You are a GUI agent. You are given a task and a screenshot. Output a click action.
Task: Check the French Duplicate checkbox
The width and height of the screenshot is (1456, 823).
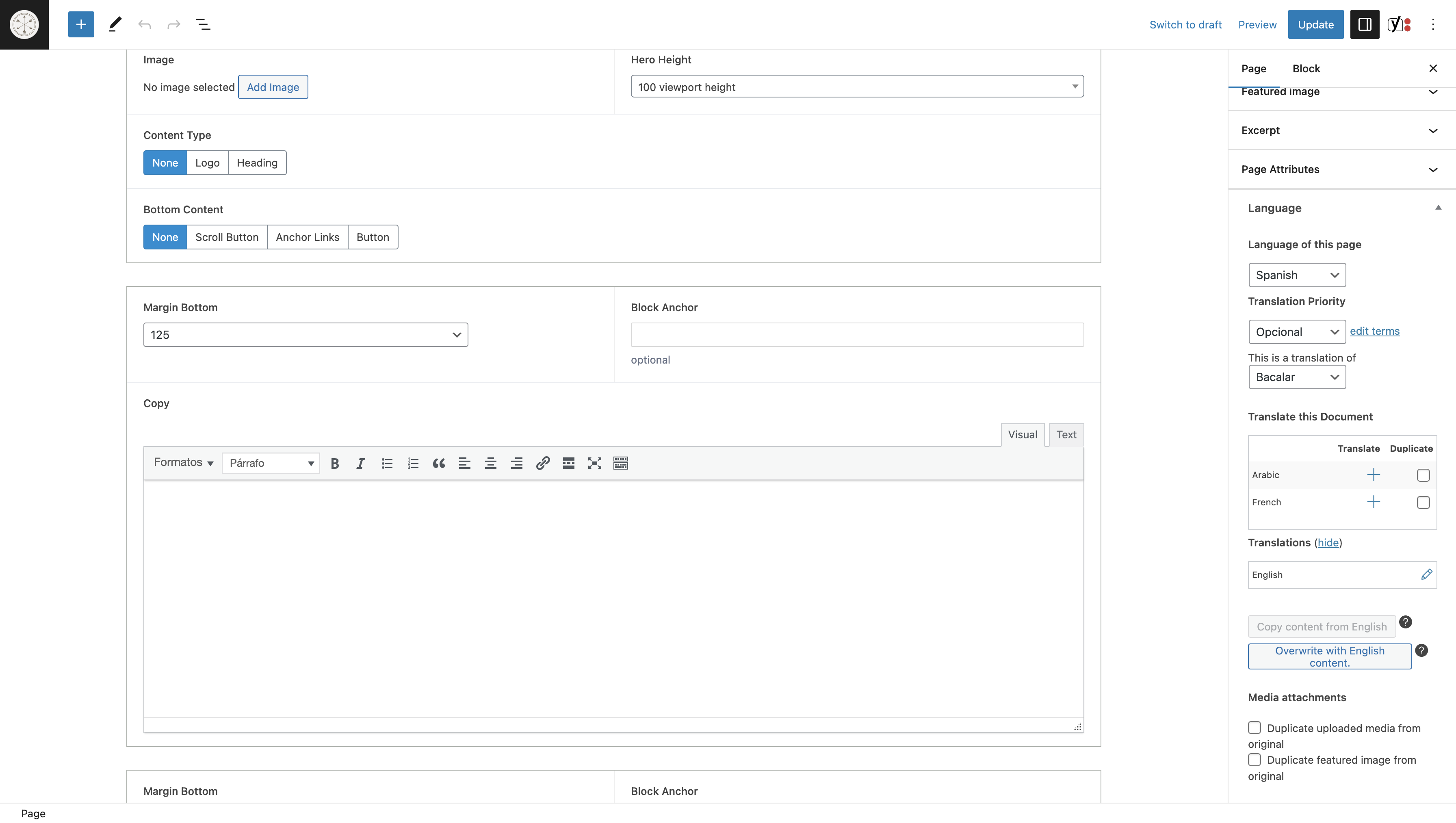[x=1423, y=502]
